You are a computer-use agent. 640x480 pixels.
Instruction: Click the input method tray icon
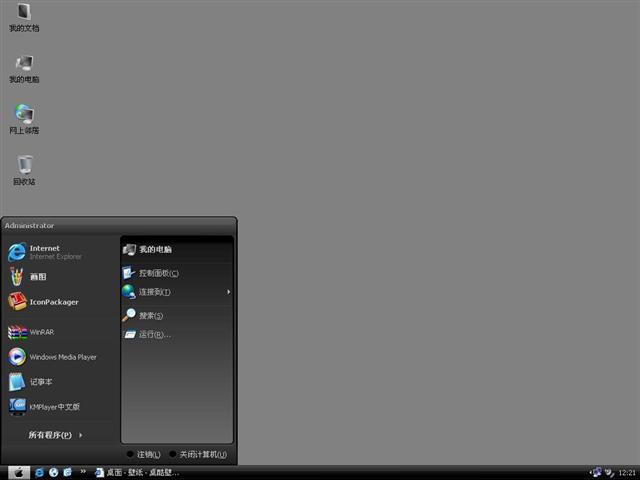click(609, 473)
